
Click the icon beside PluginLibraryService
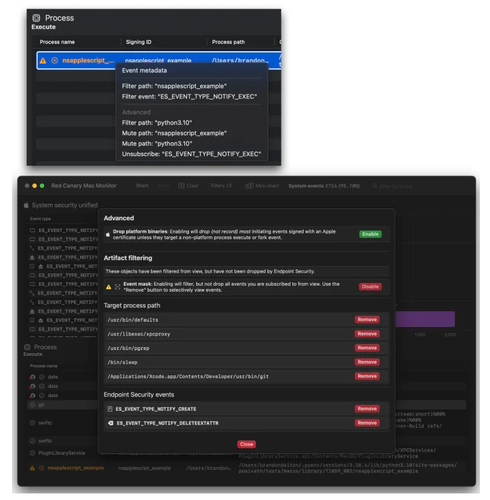32,453
